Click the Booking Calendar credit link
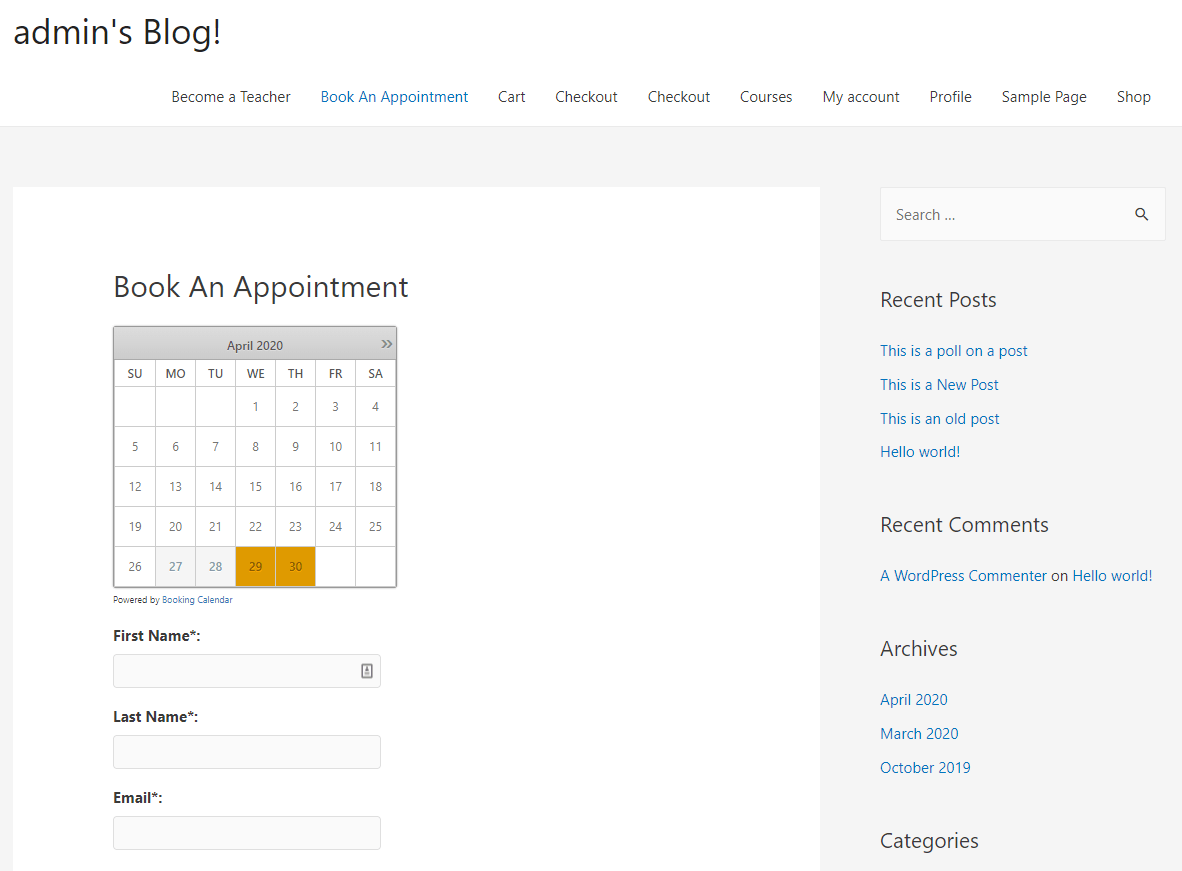This screenshot has height=871, width=1182. click(198, 600)
